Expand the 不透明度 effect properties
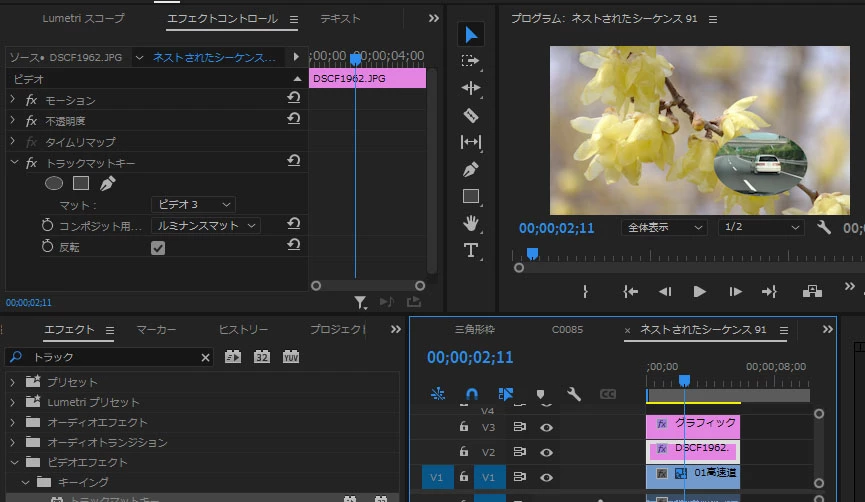The width and height of the screenshot is (865, 502). 13,120
